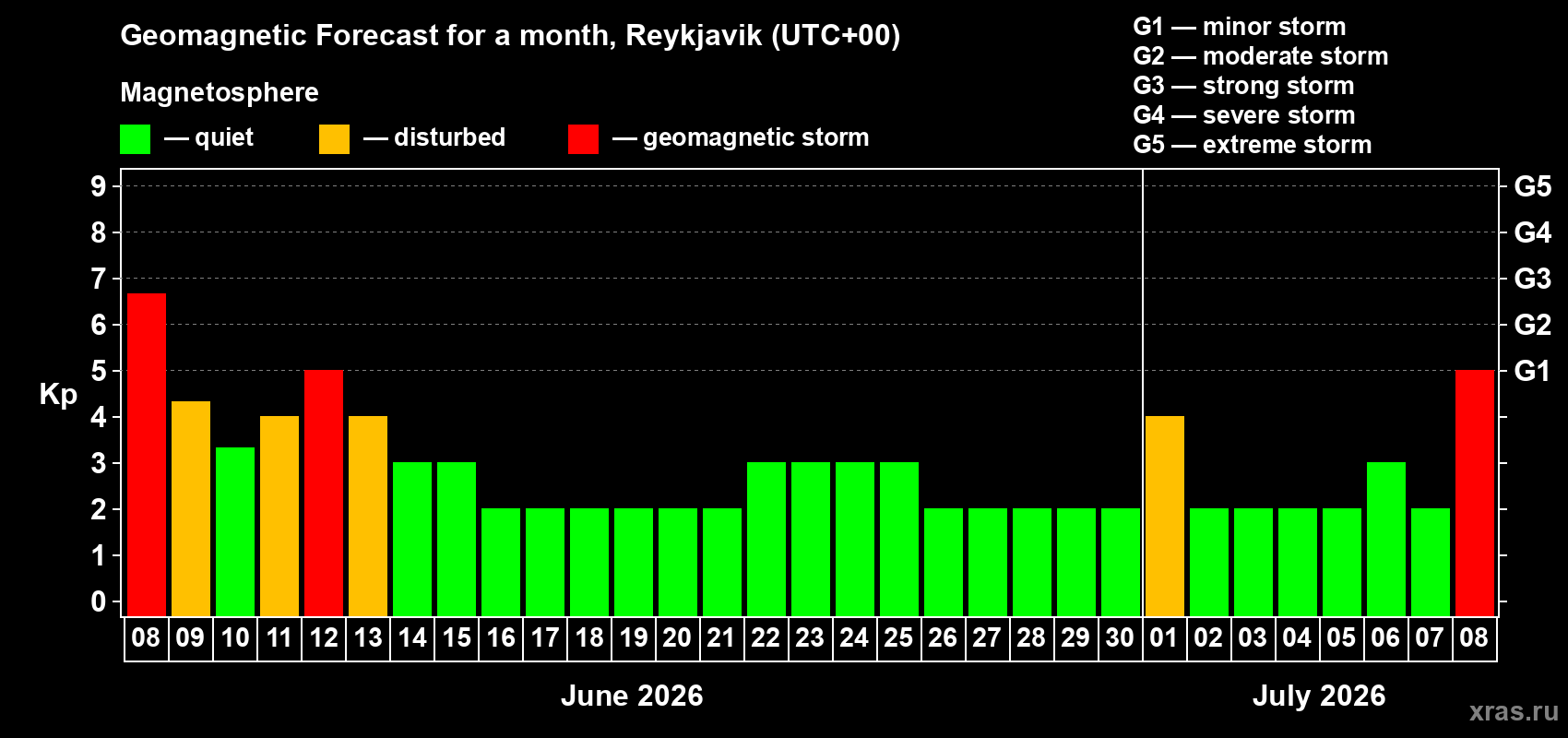Click the 'G1 — minor storm' legend line
The width and height of the screenshot is (1568, 738).
(1240, 27)
